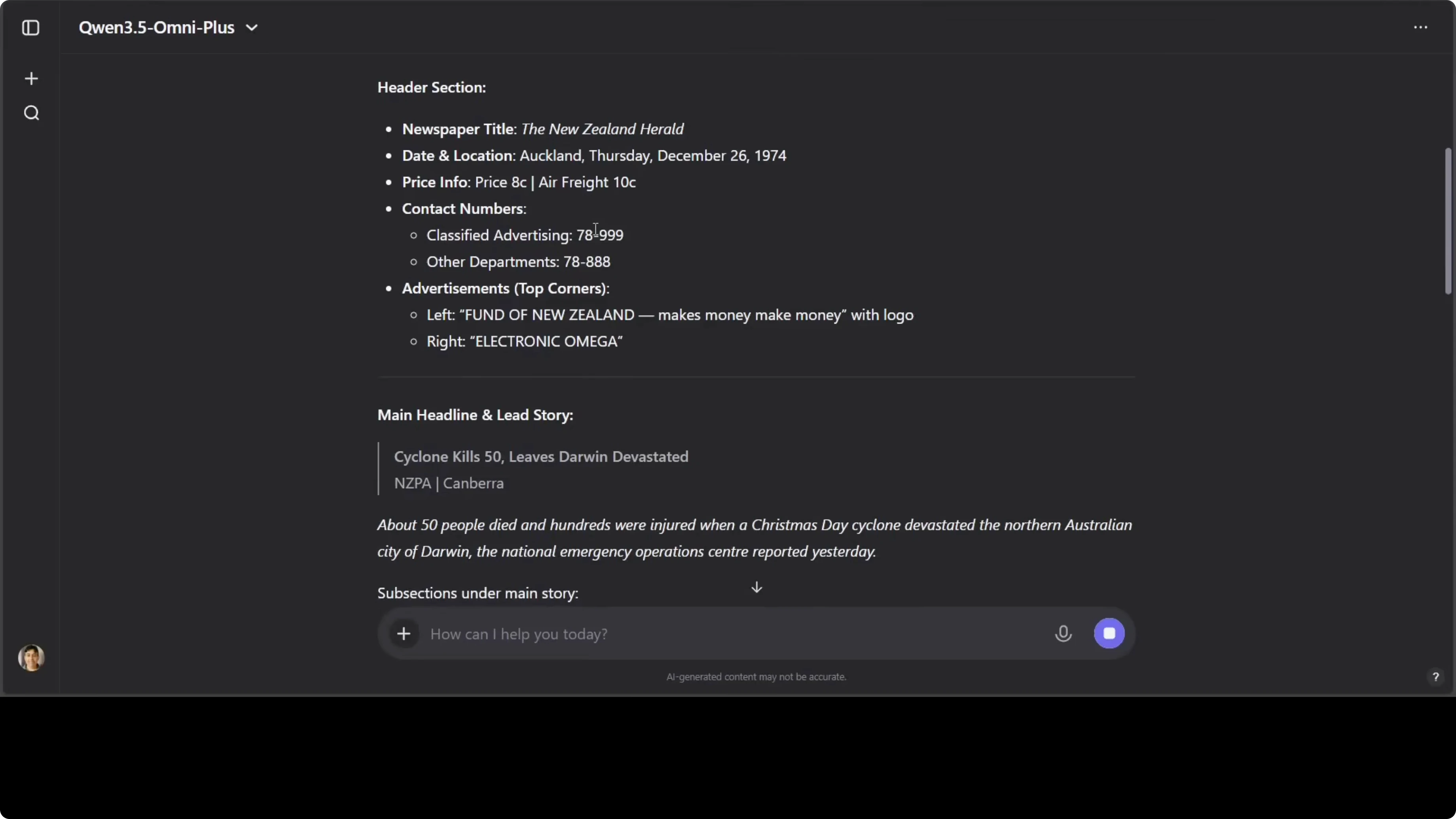The height and width of the screenshot is (819, 1456).
Task: Click the 'Header Section:' heading text
Action: point(431,87)
